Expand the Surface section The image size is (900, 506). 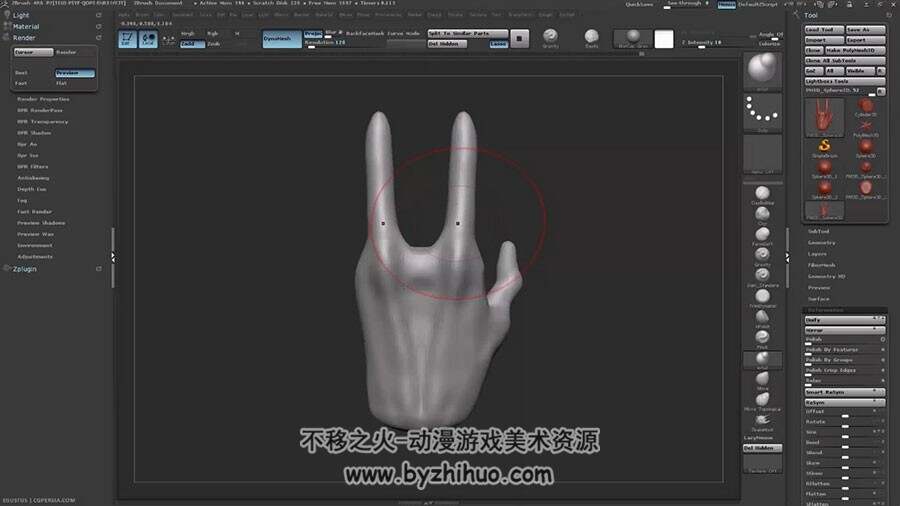818,299
